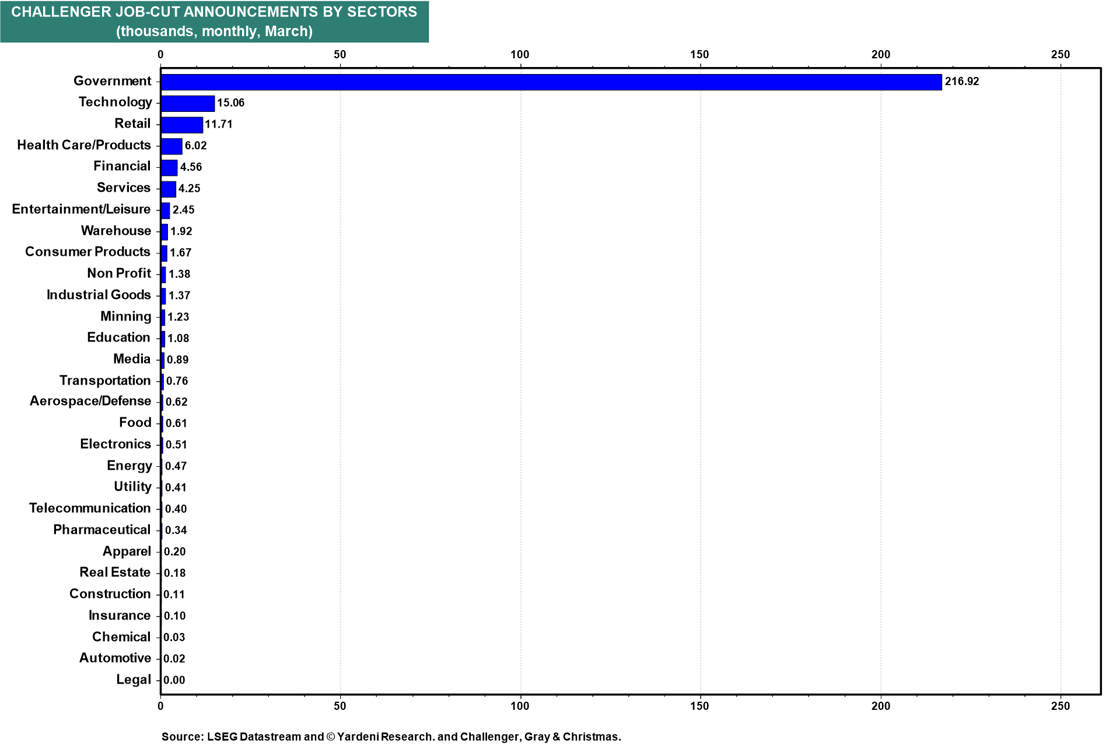Image resolution: width=1120 pixels, height=746 pixels.
Task: Click the Consumer Products label
Action: (x=88, y=252)
